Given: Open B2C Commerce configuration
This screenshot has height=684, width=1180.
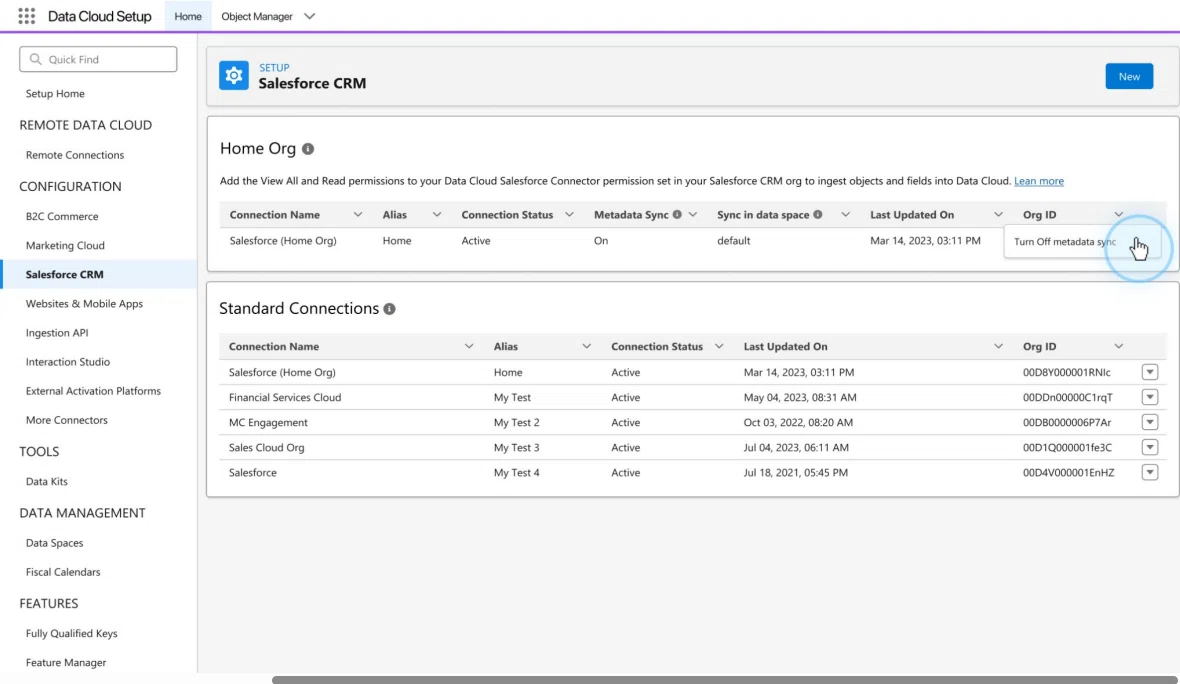Looking at the screenshot, I should click(x=62, y=216).
